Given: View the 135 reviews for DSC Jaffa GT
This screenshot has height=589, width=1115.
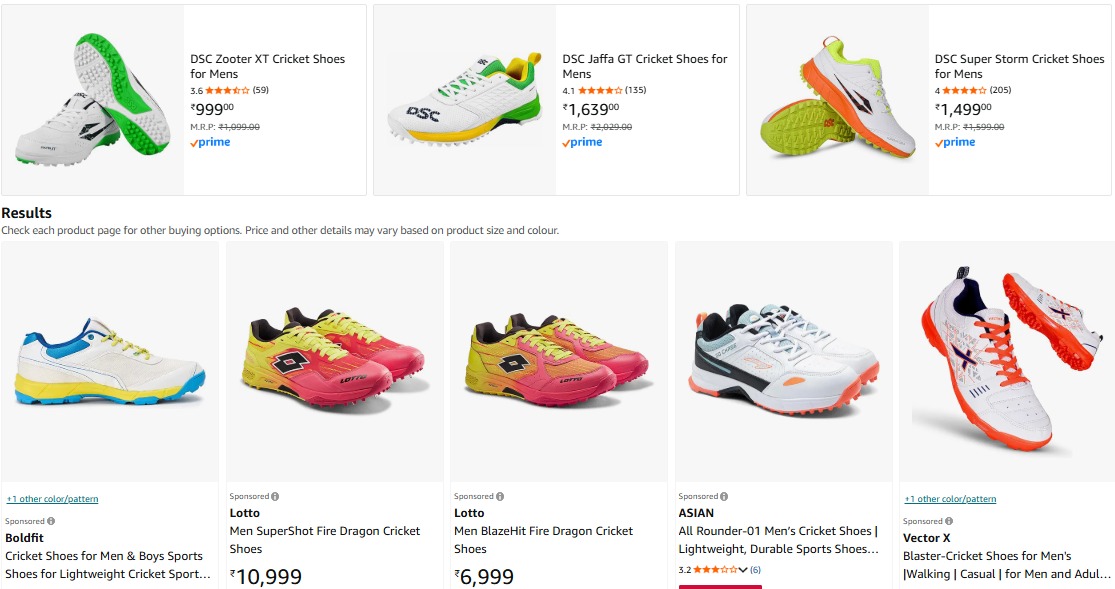Looking at the screenshot, I should (635, 90).
